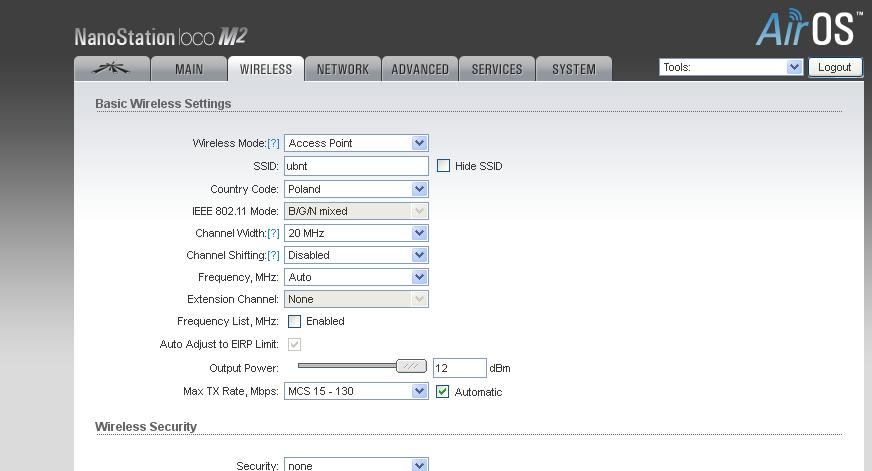Image resolution: width=872 pixels, height=471 pixels.
Task: Click the Max TX Rate, Mbps label
Action: pos(231,391)
